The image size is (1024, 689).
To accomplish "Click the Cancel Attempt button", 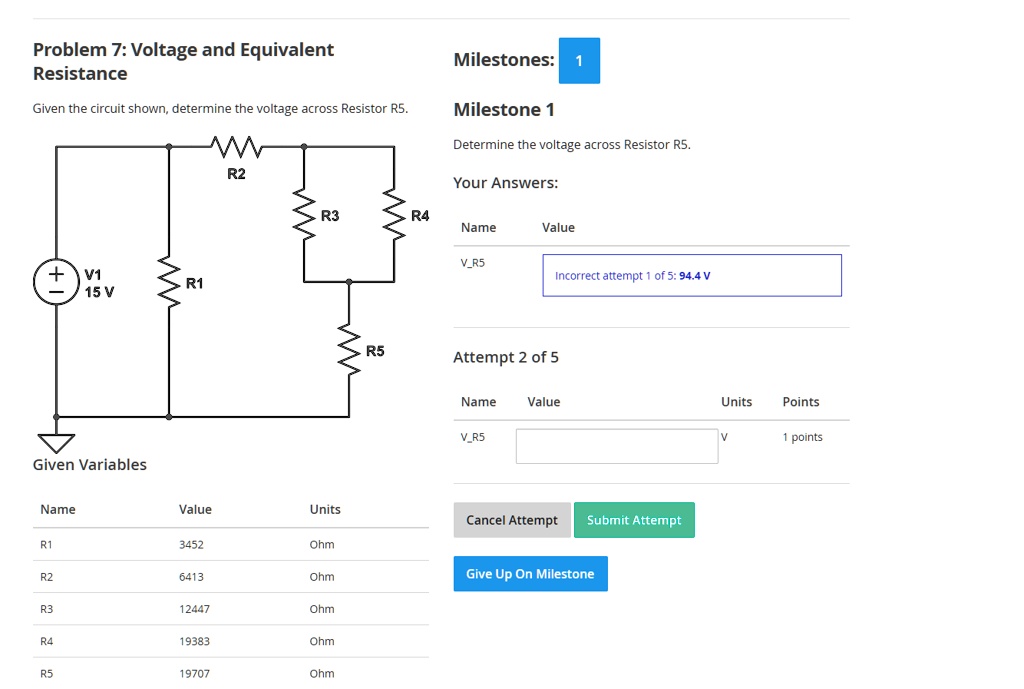I will click(x=511, y=520).
